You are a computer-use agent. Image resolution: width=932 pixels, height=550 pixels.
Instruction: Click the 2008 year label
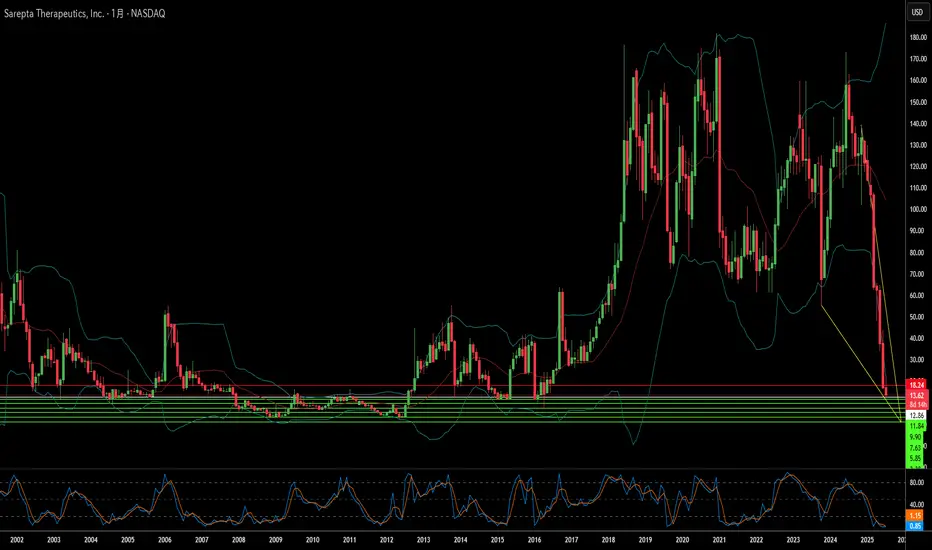pyautogui.click(x=238, y=540)
